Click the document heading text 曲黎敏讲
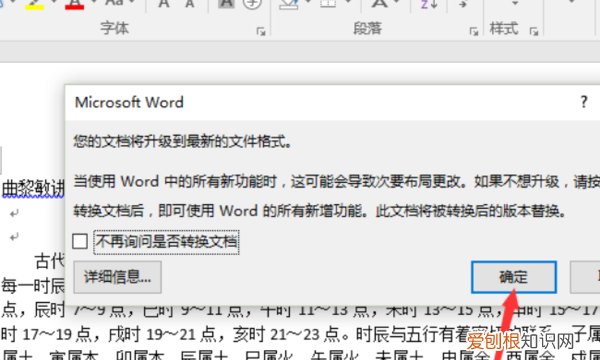Viewport: 600px width, 360px height. tap(33, 189)
